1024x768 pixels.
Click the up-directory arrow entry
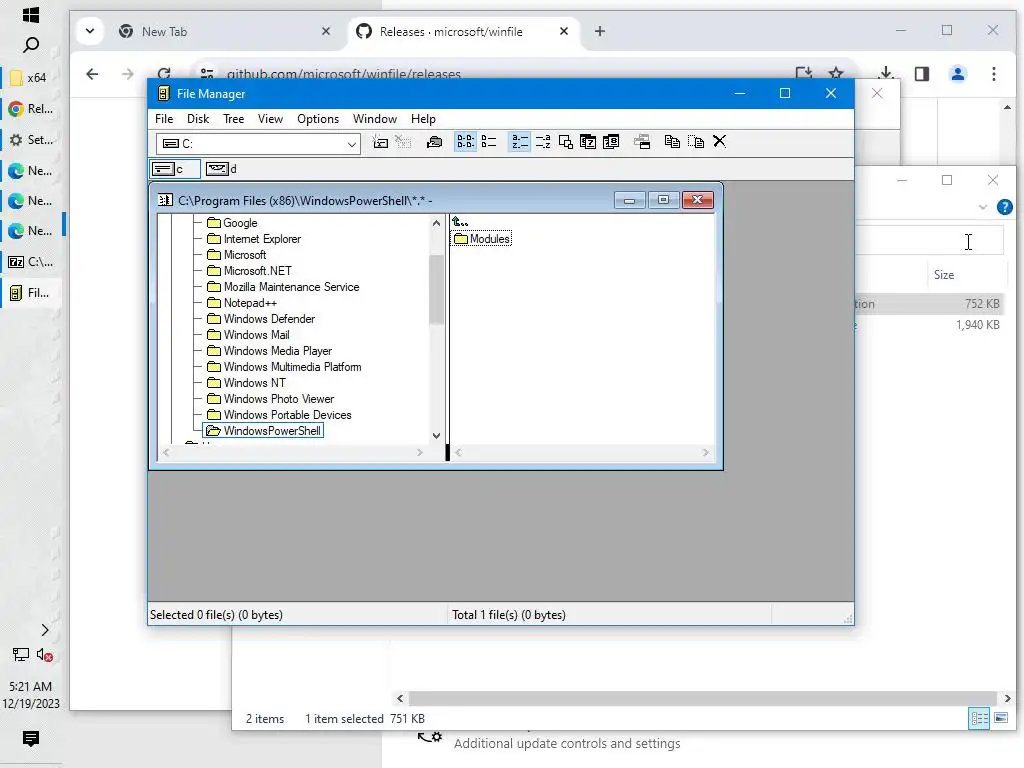pos(460,222)
